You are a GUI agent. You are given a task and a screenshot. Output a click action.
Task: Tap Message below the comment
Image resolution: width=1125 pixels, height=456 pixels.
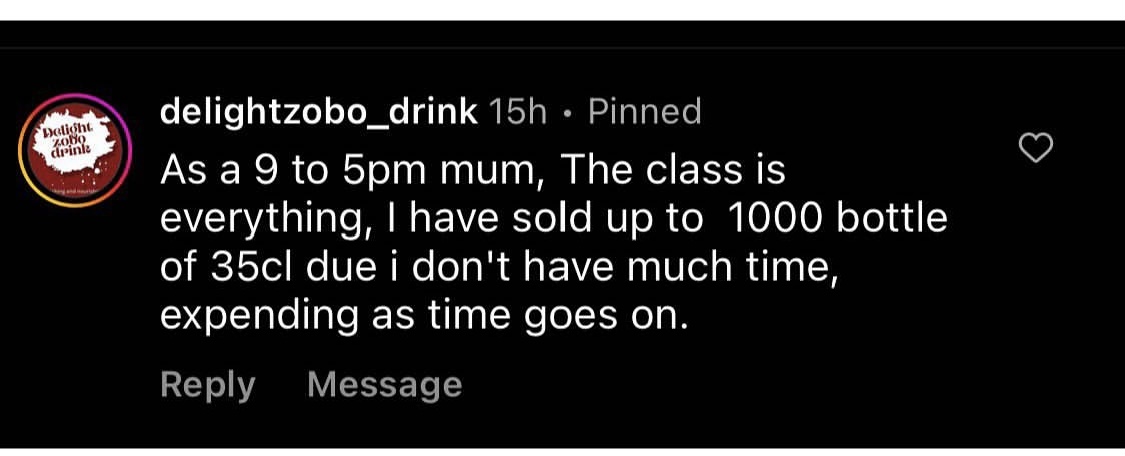pos(384,385)
